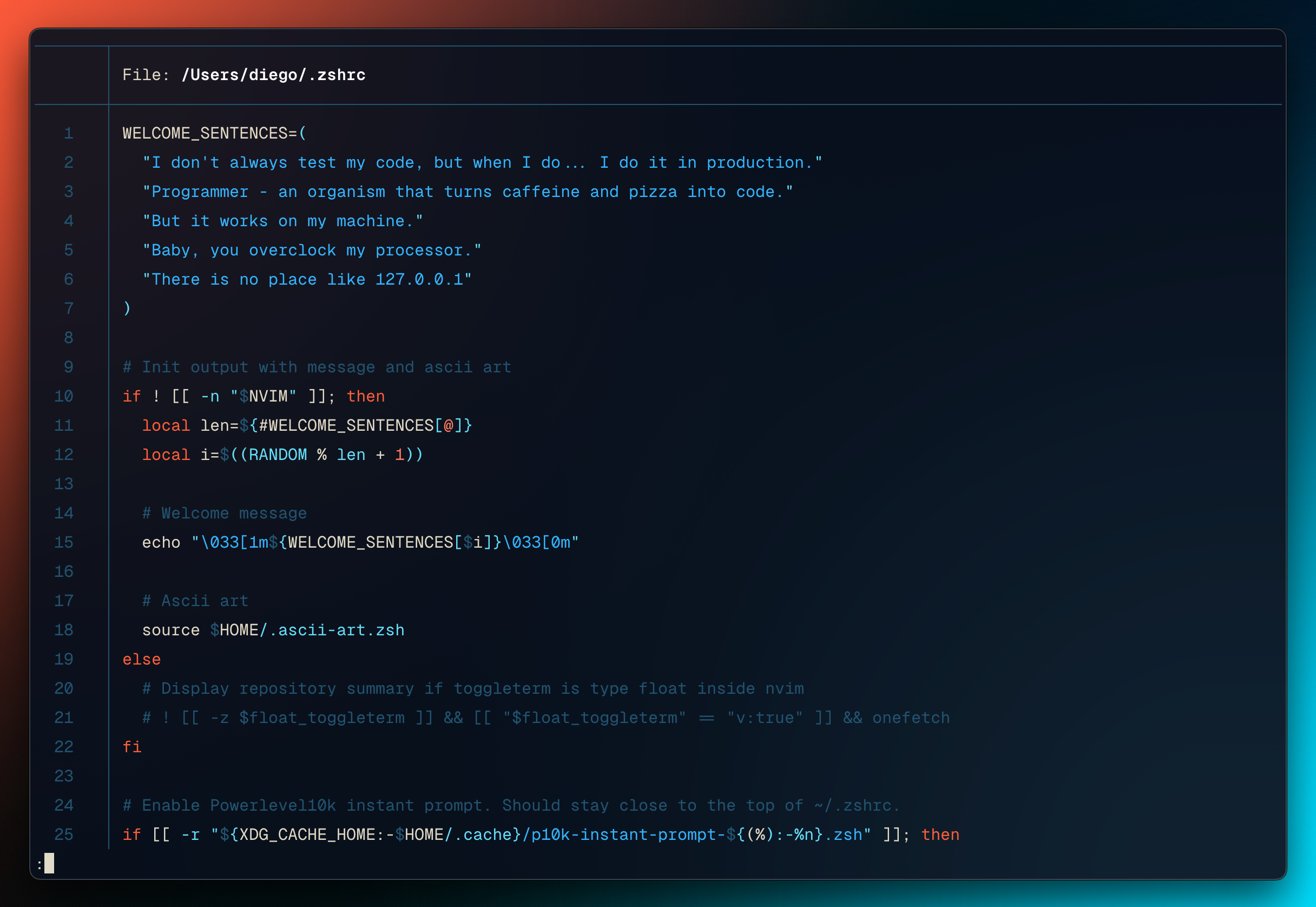Click the "File:" label in the header
Viewport: 1316px width, 907px height.
(x=146, y=75)
